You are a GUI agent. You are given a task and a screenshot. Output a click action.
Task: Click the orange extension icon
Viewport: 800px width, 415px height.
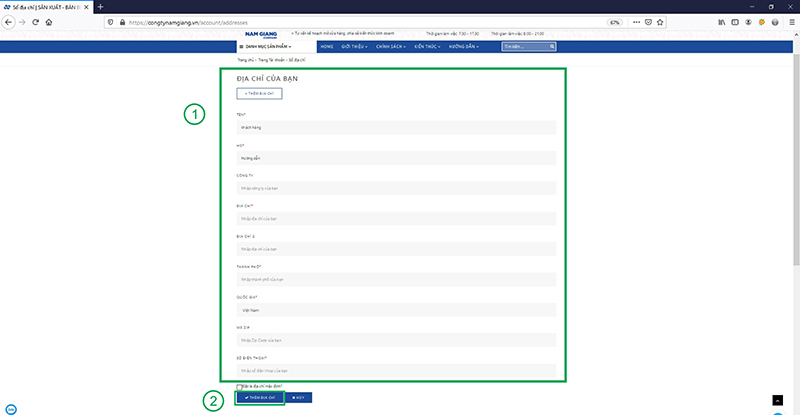pos(762,22)
